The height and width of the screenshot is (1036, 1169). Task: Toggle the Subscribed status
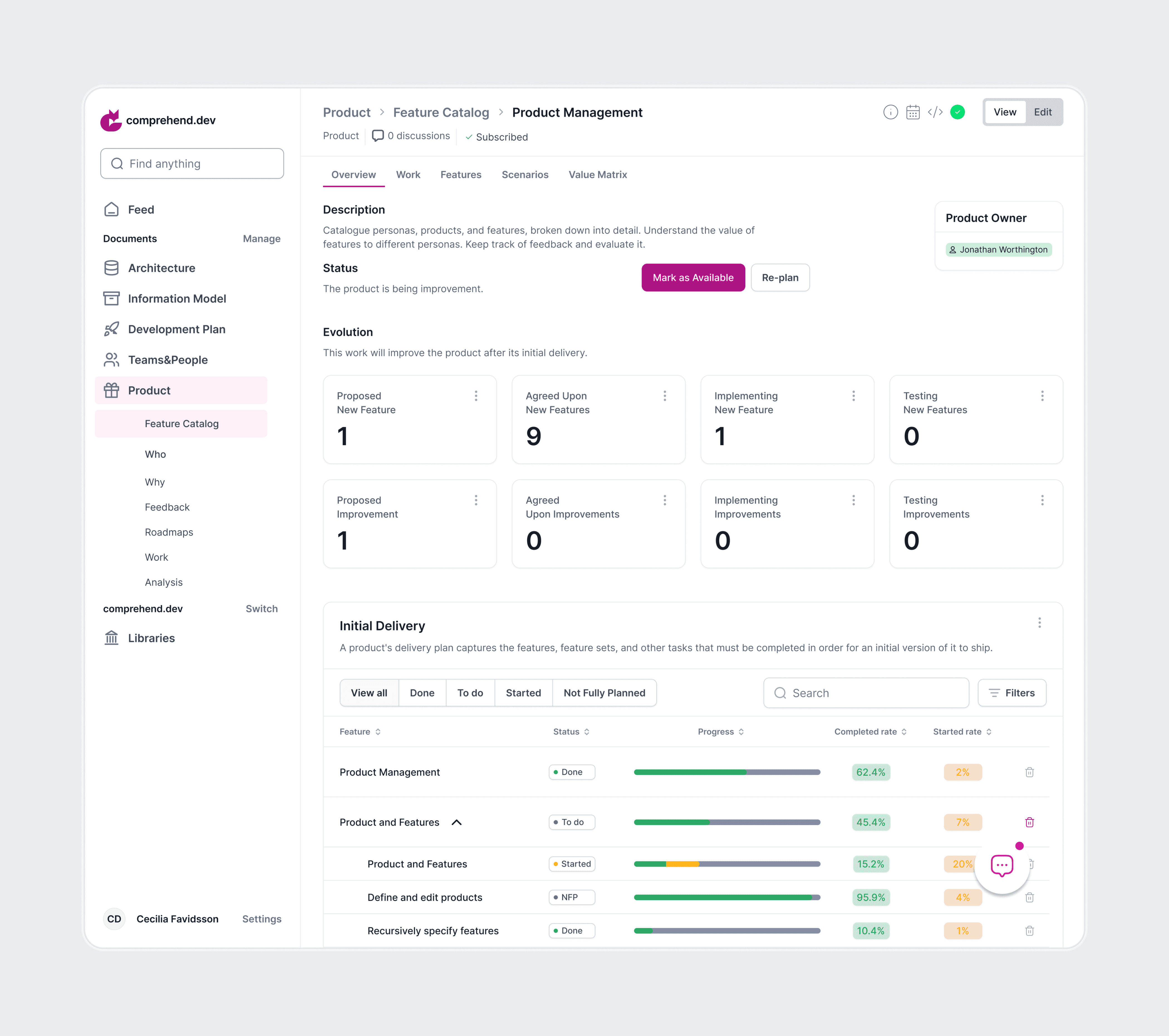(496, 137)
